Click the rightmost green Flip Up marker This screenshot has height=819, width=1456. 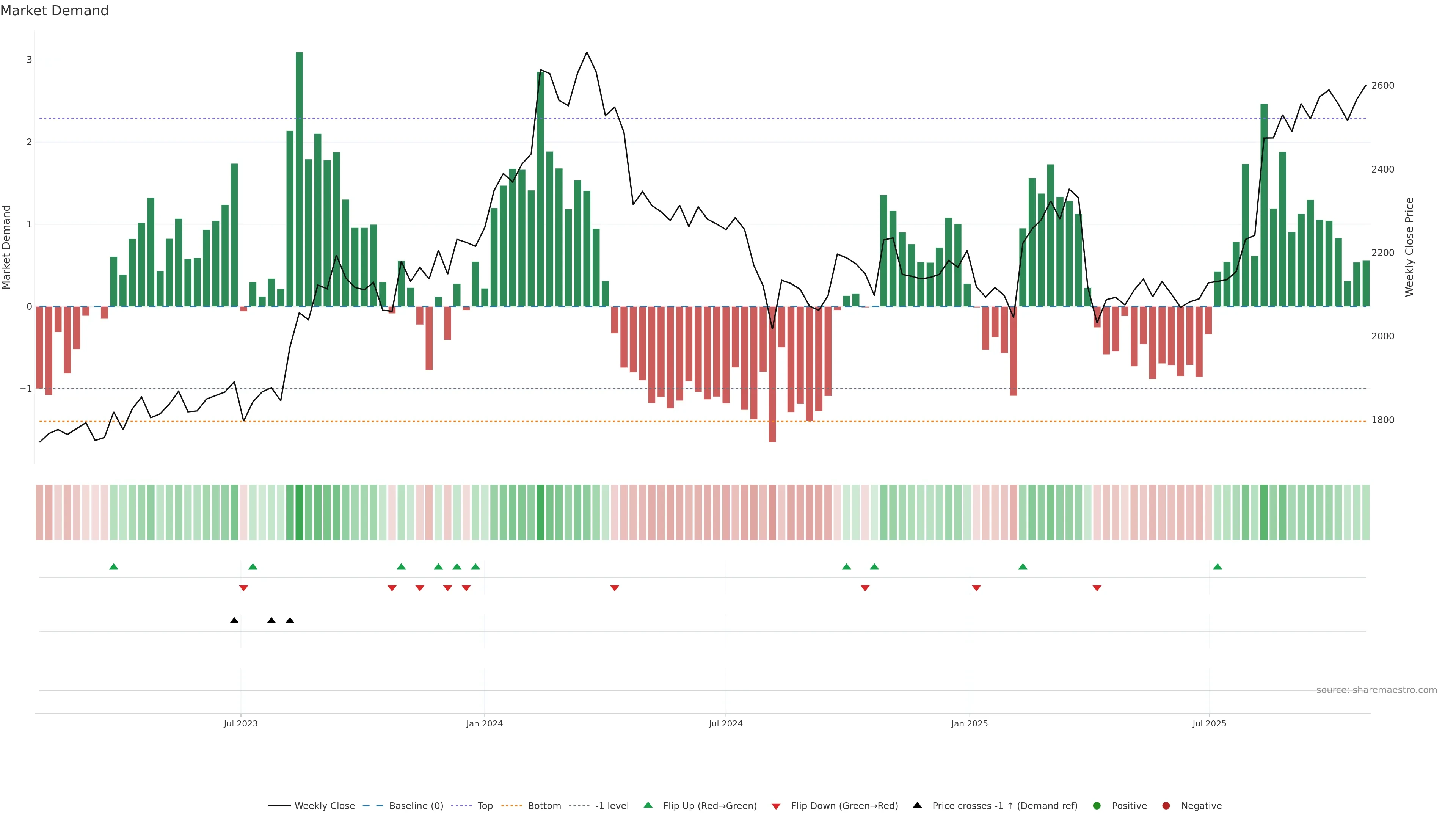(1218, 567)
